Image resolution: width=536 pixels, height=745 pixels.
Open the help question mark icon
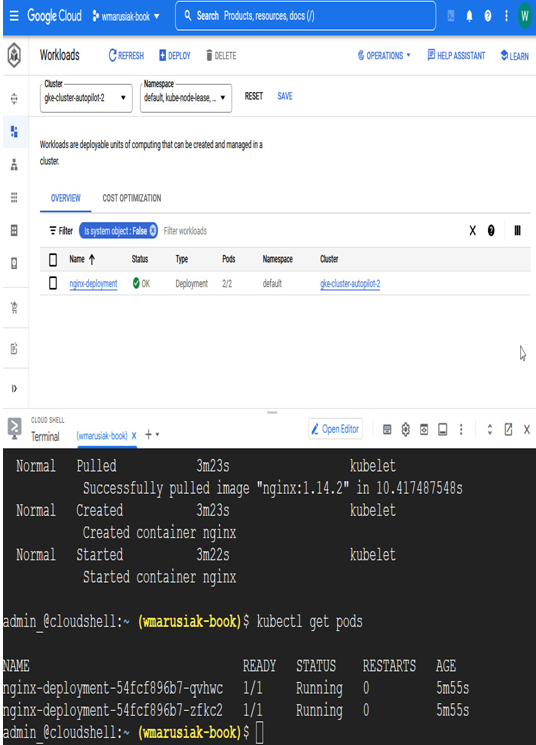488,16
